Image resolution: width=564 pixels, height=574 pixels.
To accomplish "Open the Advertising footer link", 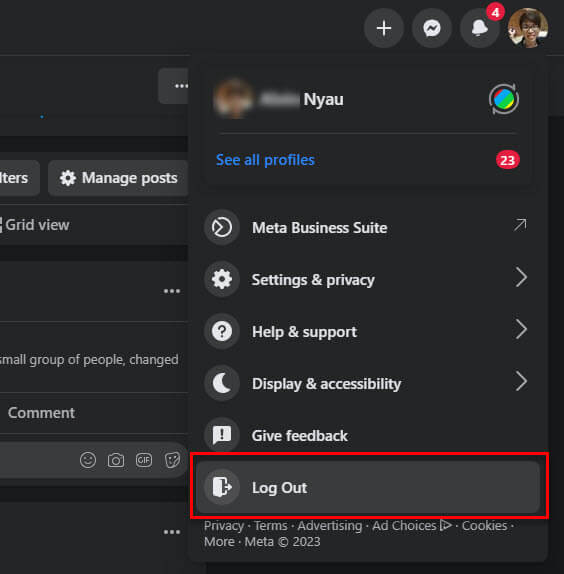I will (330, 526).
